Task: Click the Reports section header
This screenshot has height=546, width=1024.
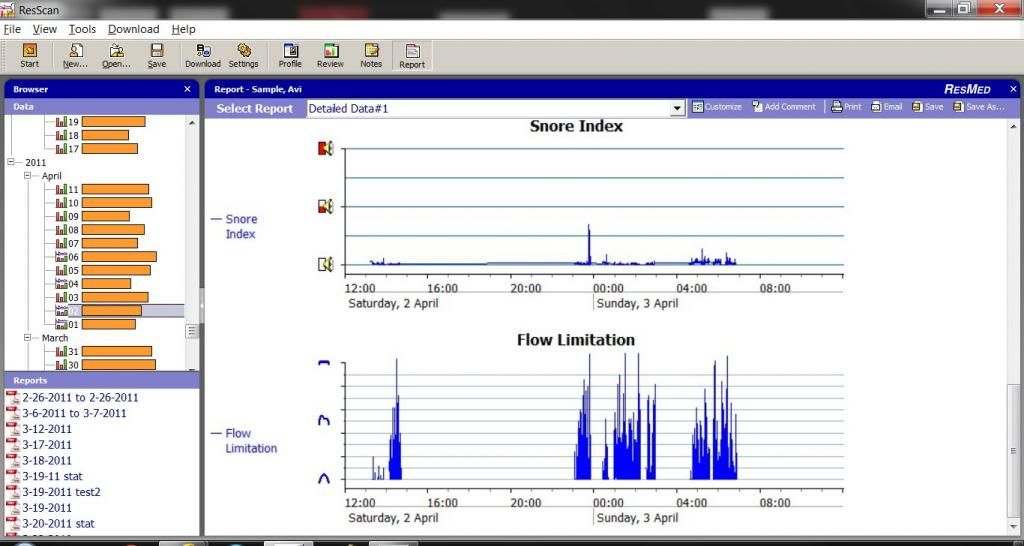Action: (102, 380)
